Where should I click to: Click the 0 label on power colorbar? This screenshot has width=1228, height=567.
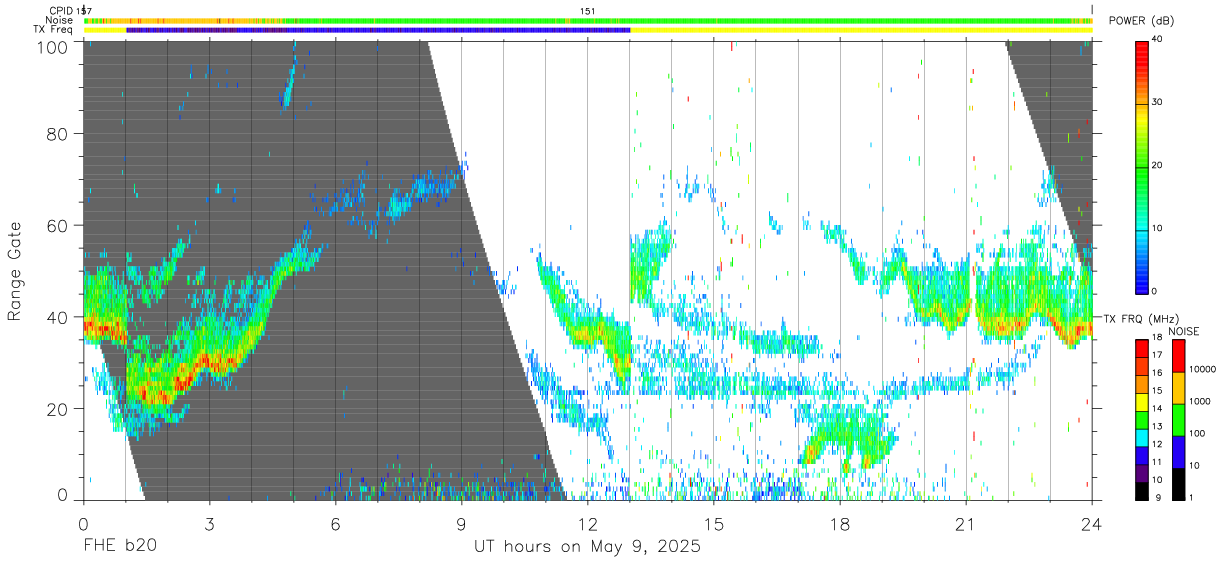(1156, 291)
